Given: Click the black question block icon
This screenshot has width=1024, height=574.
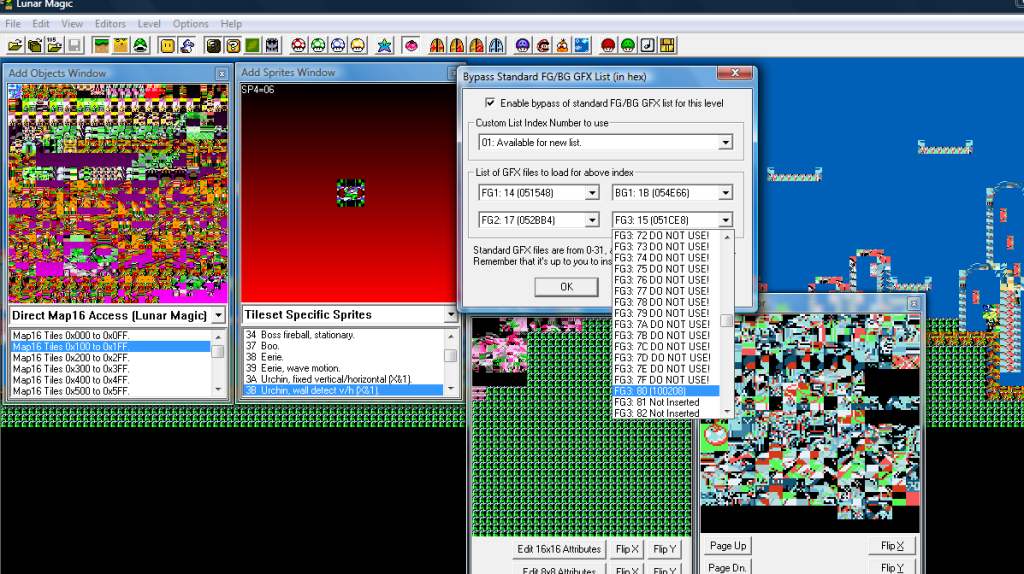Looking at the screenshot, I should 214,46.
